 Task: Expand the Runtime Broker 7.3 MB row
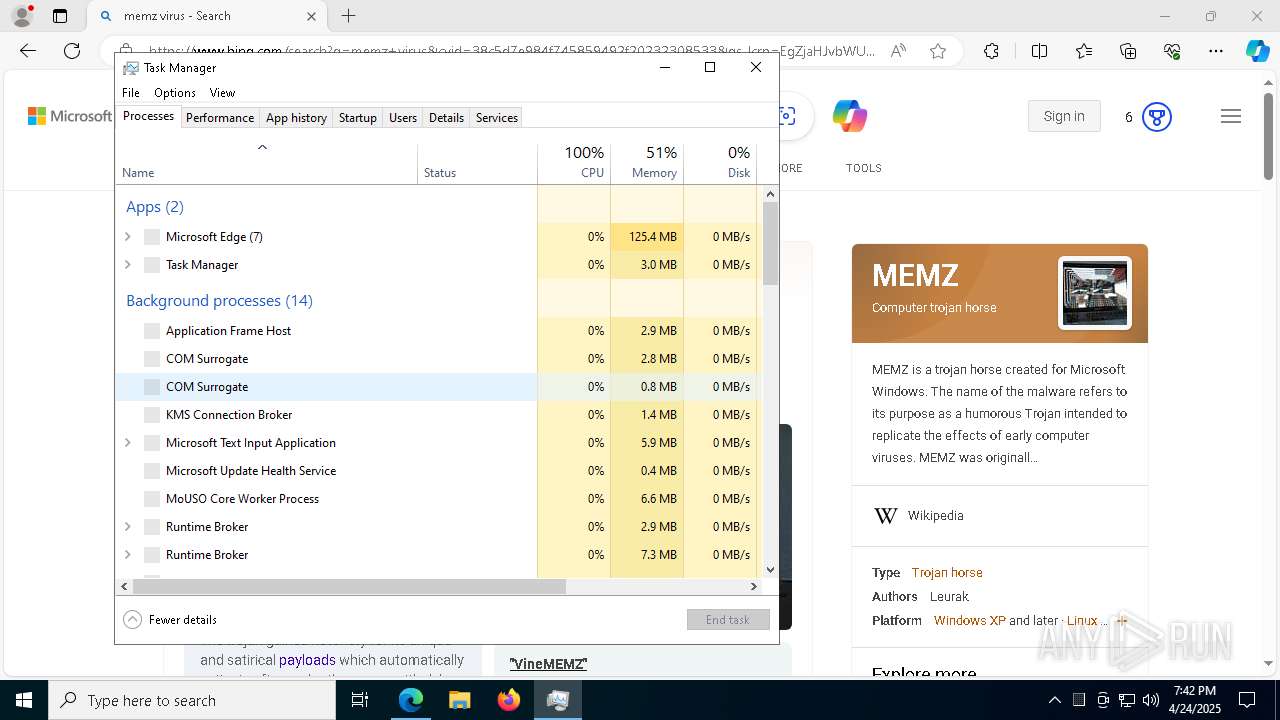coord(127,555)
